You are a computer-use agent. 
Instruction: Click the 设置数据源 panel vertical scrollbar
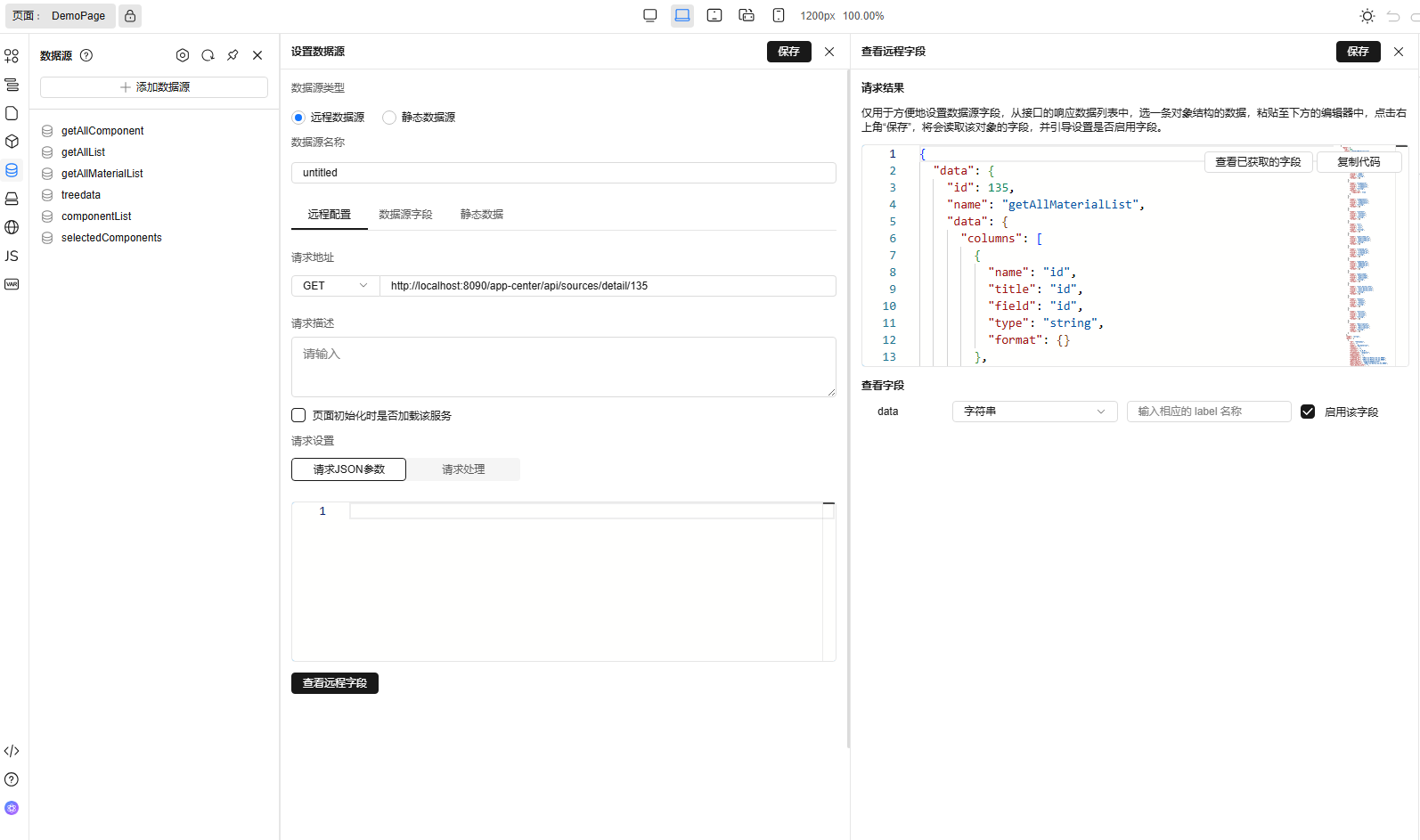tap(848, 408)
